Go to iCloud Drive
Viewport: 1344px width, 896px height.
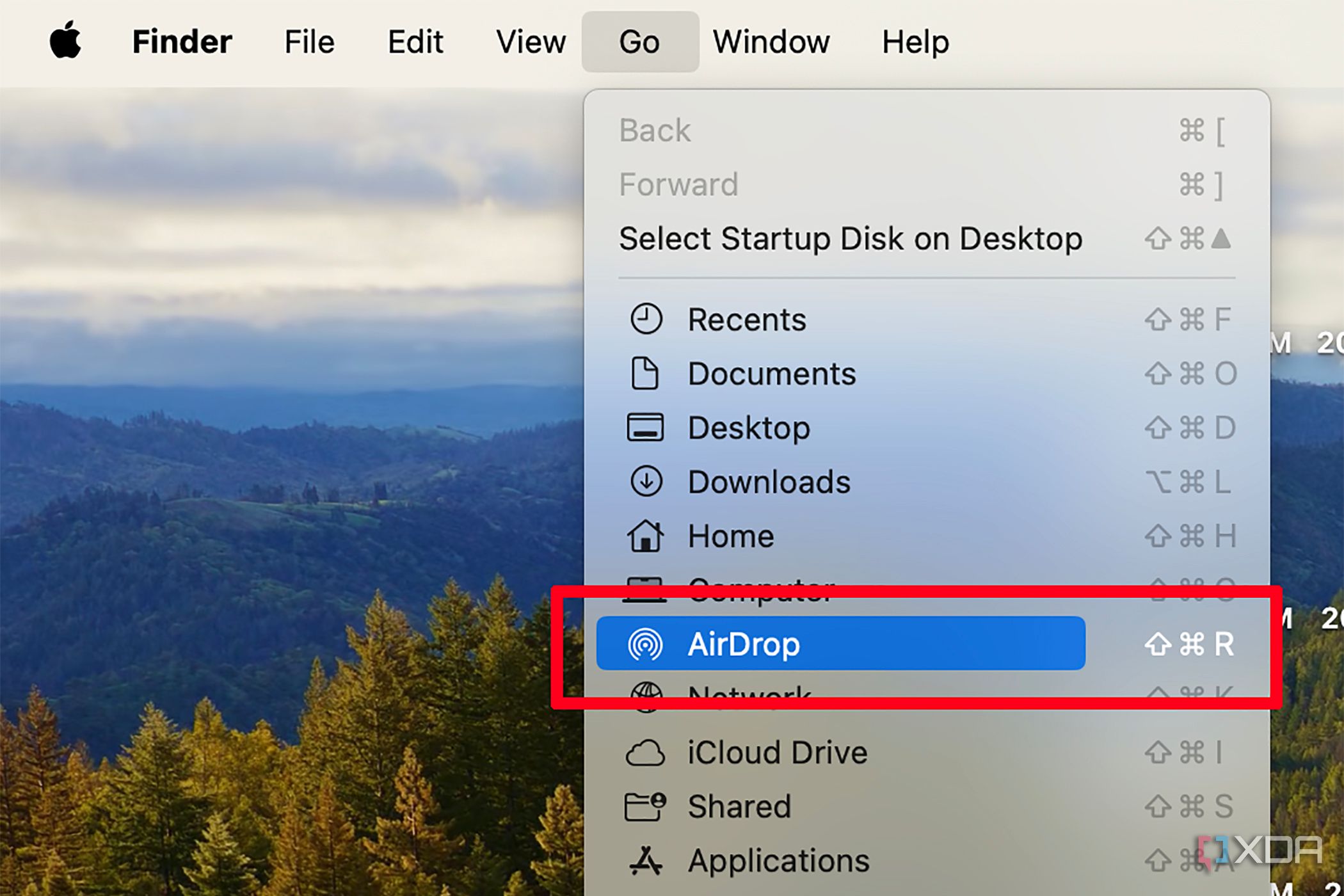click(927, 753)
